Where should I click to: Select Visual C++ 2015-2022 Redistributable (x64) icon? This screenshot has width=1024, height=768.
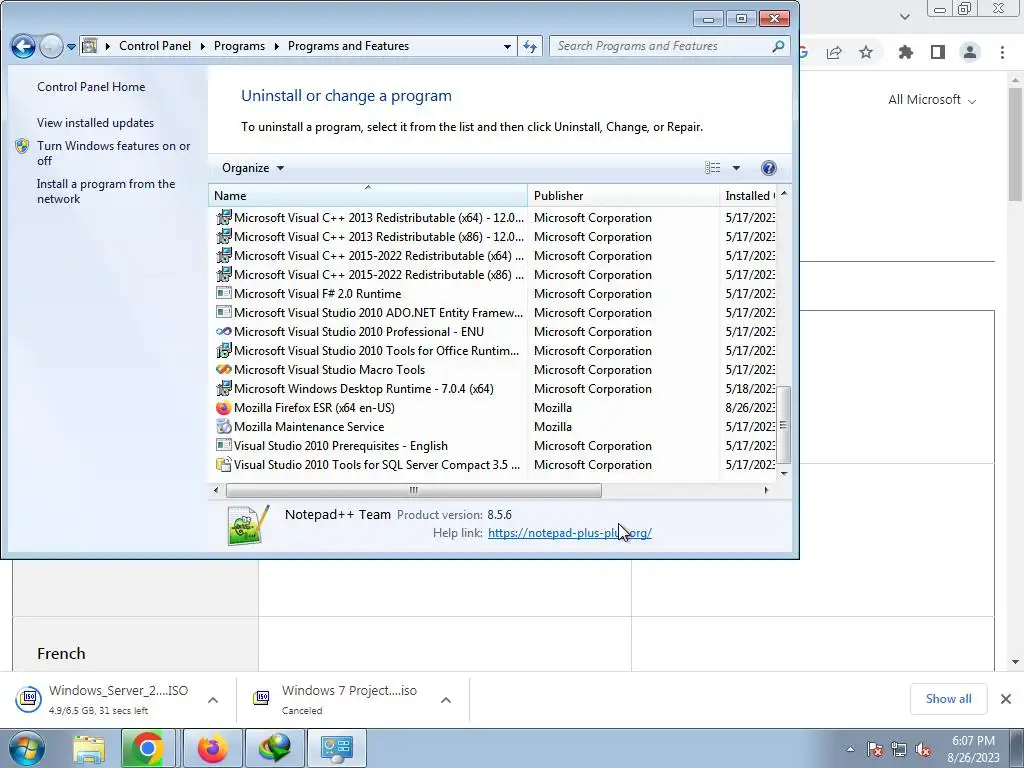point(223,255)
